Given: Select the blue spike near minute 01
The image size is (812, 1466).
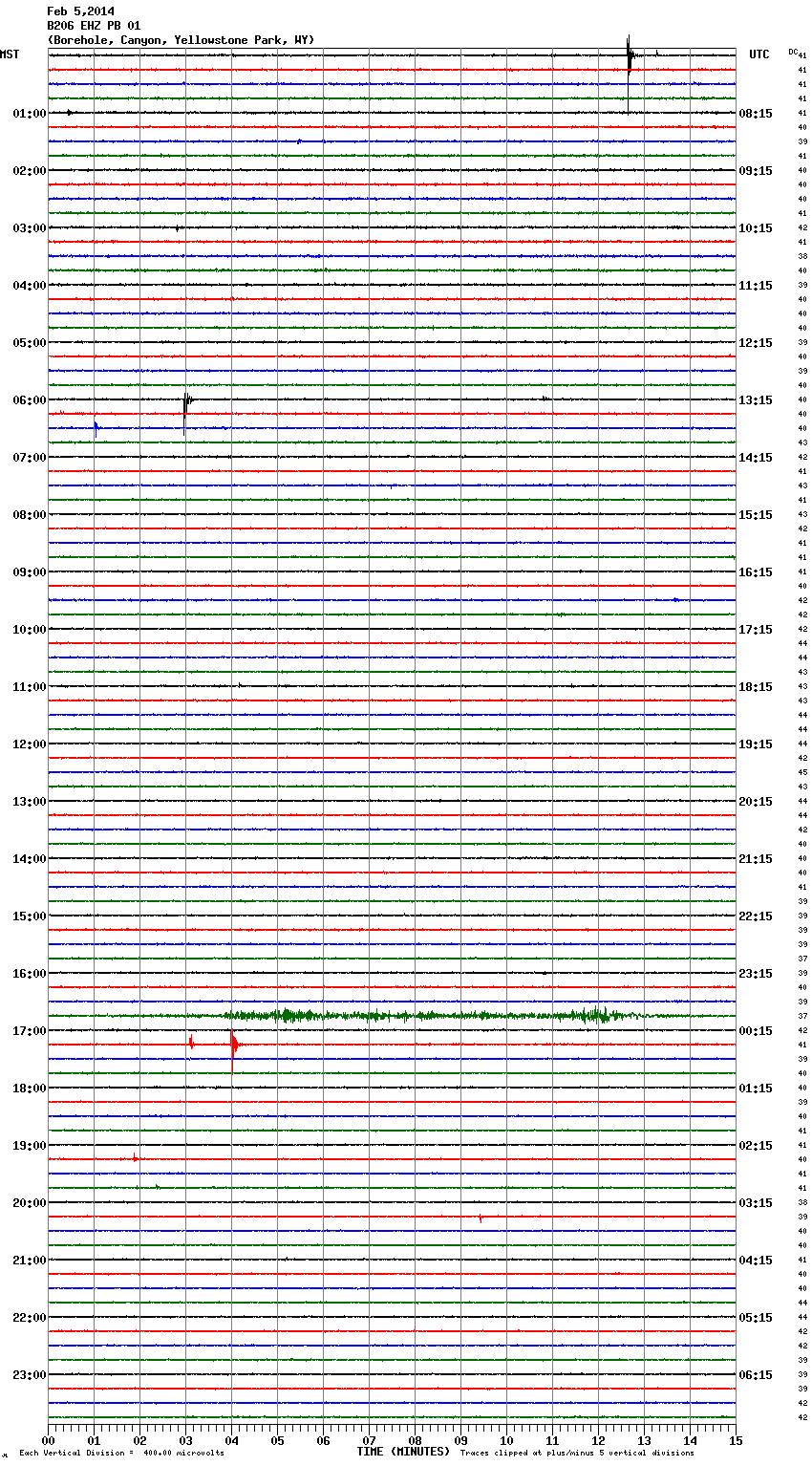Looking at the screenshot, I should [96, 427].
